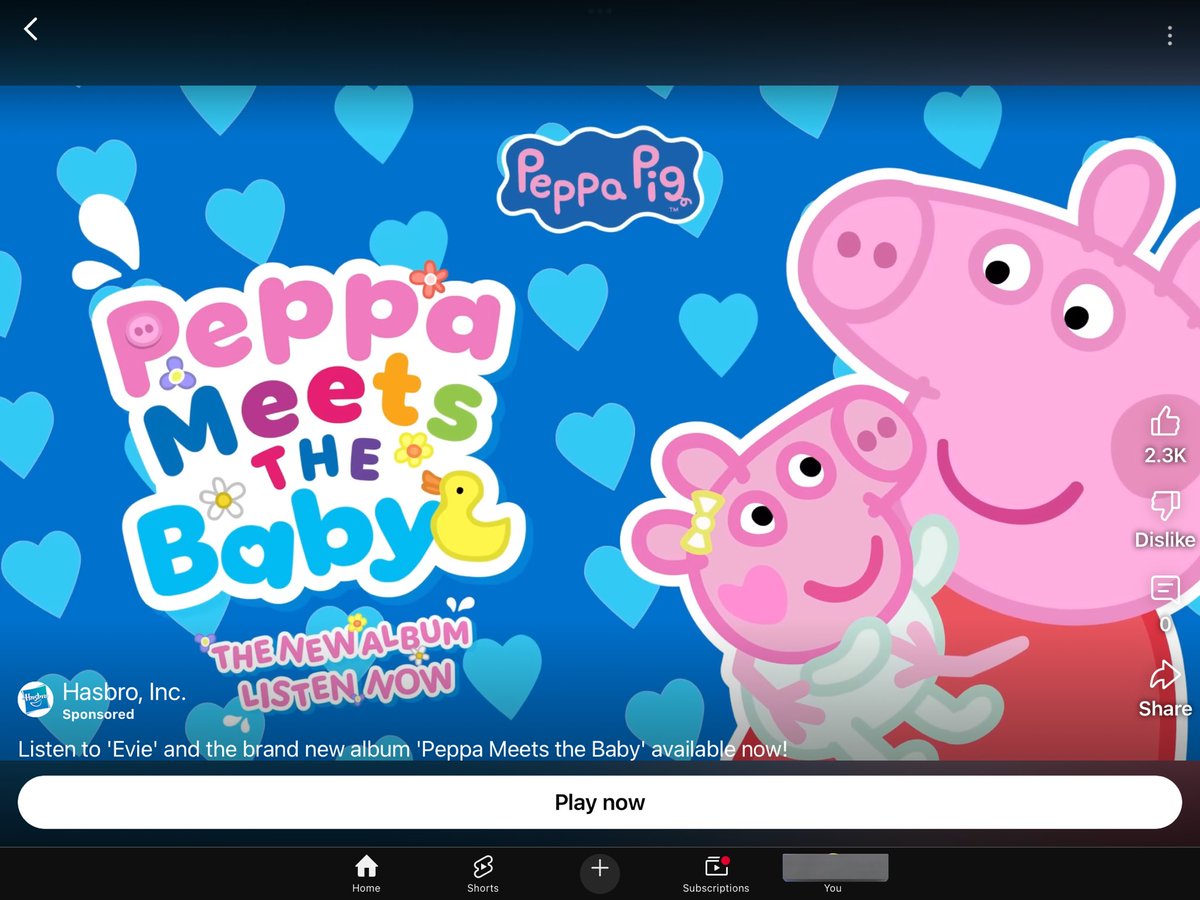Open the You profile tab

(x=833, y=874)
